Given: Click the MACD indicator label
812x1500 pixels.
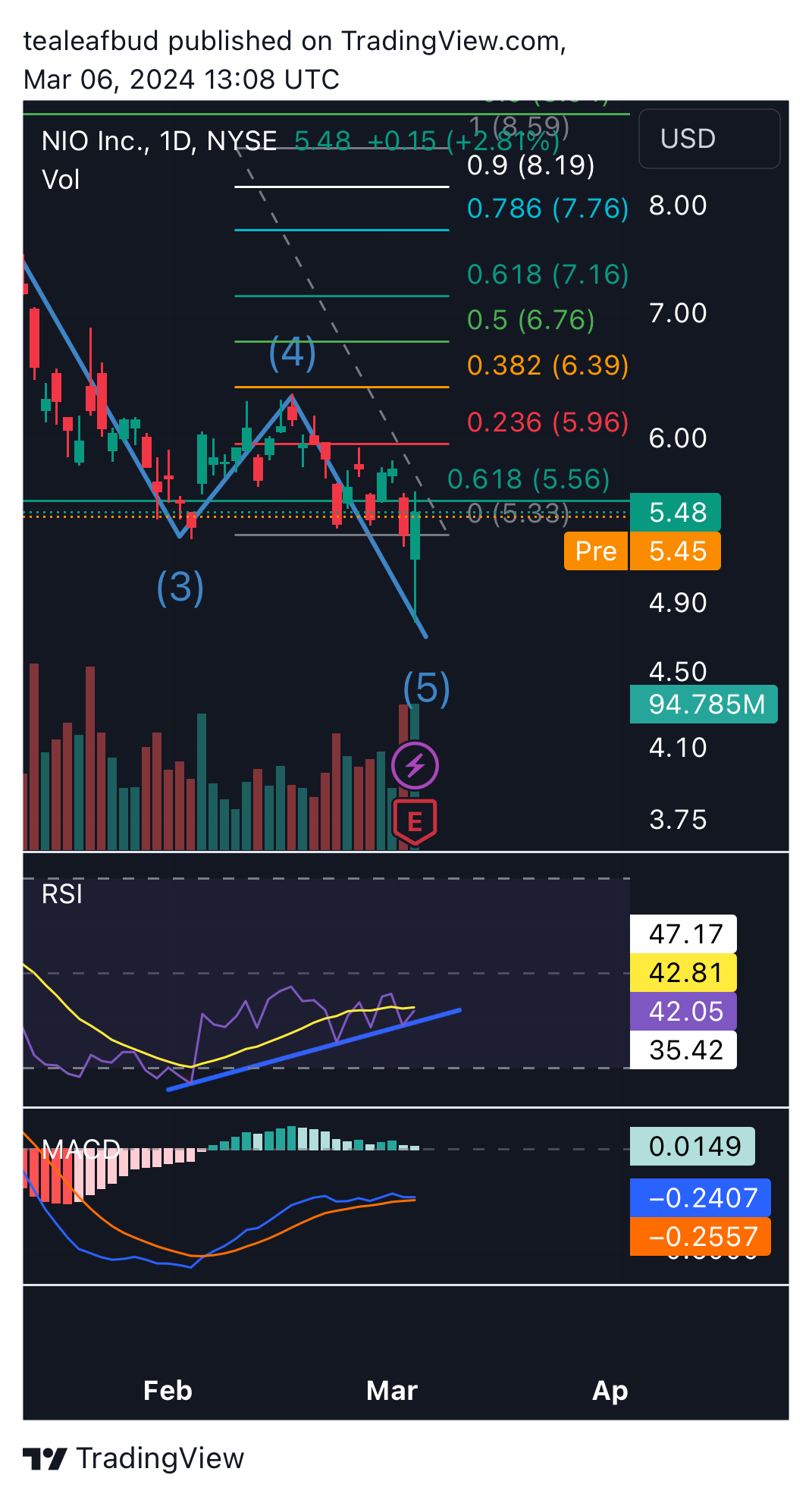Looking at the screenshot, I should tap(81, 1149).
